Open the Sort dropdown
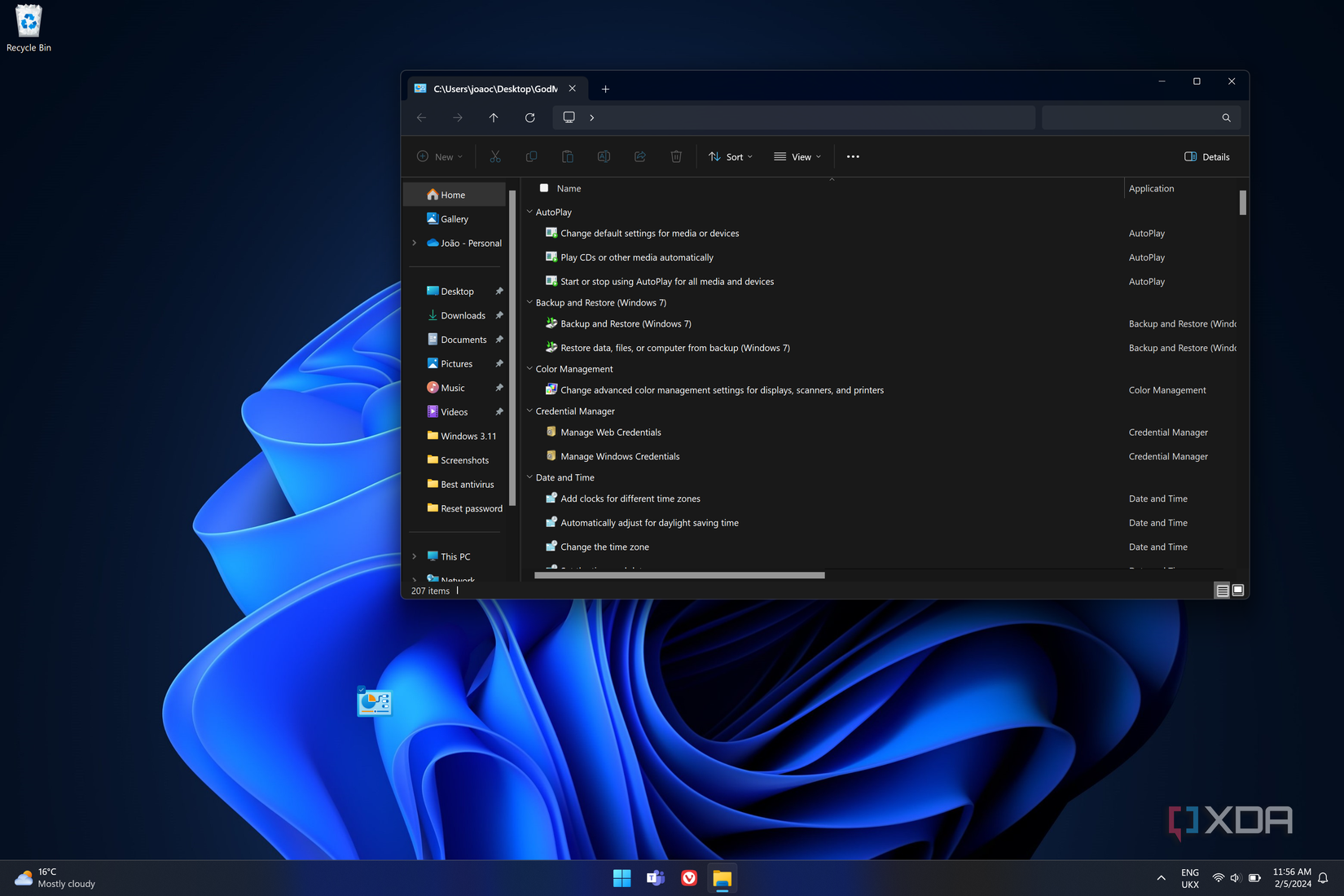The image size is (1344, 896). coord(731,156)
